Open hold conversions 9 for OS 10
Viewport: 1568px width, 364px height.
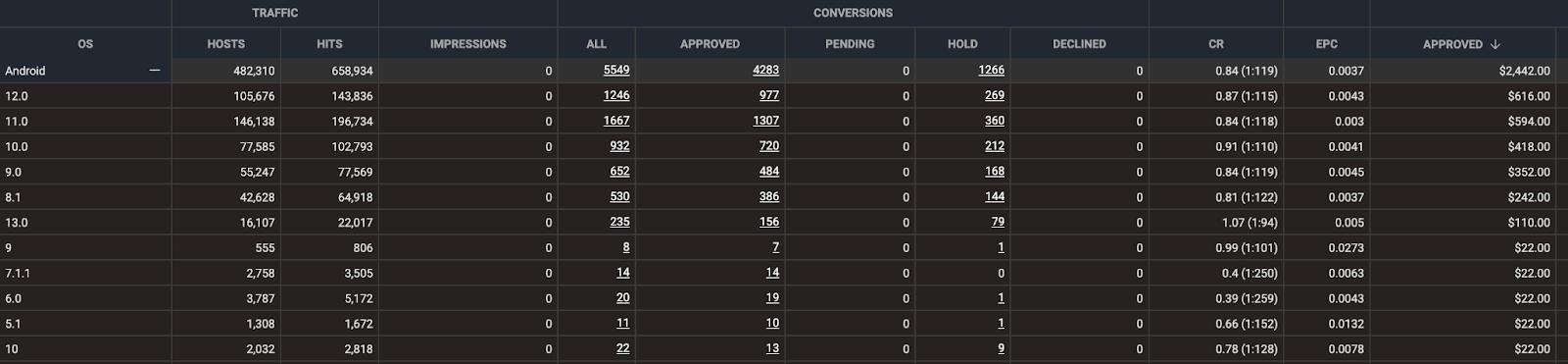1001,348
